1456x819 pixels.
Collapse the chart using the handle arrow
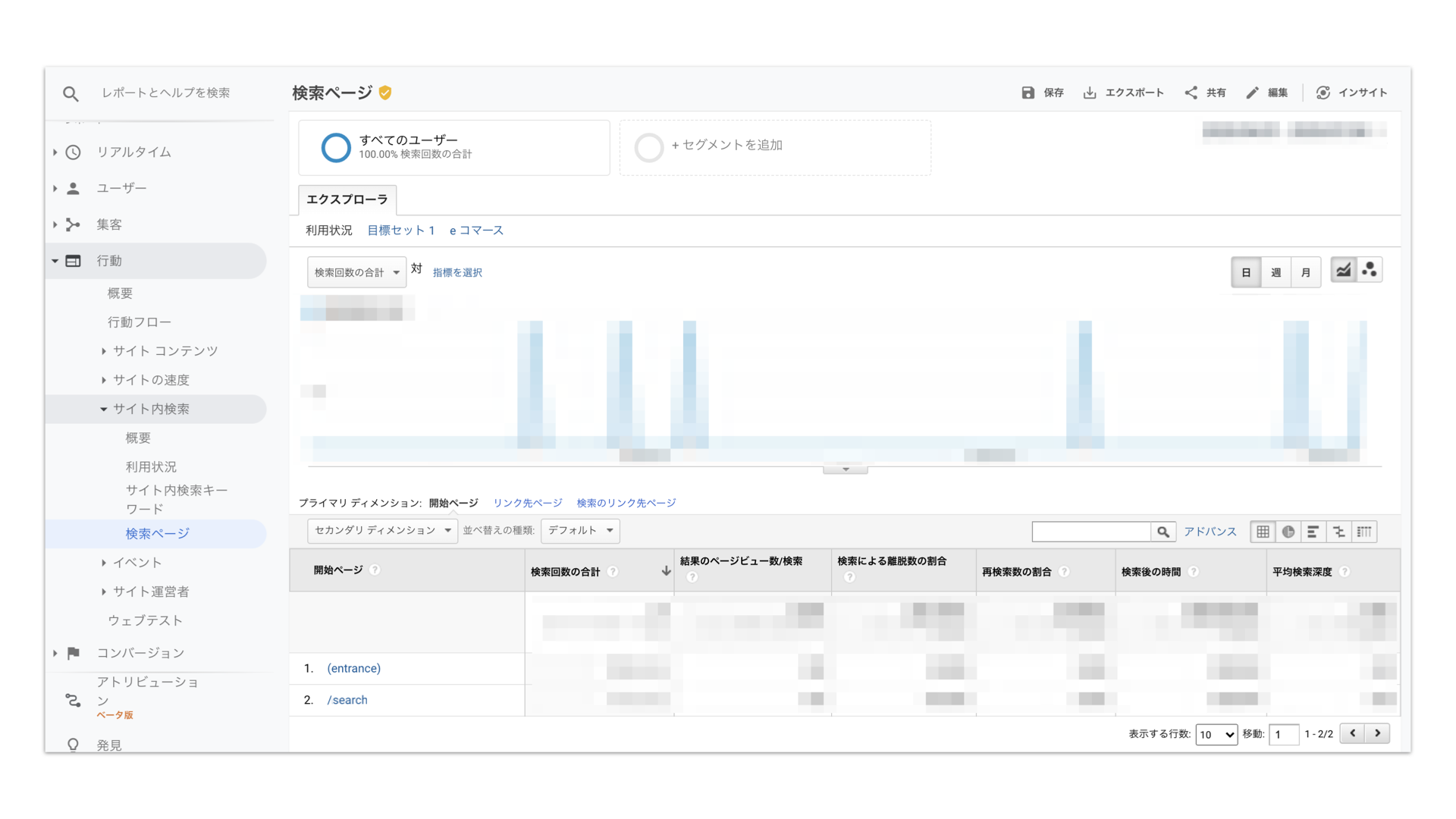(x=846, y=469)
